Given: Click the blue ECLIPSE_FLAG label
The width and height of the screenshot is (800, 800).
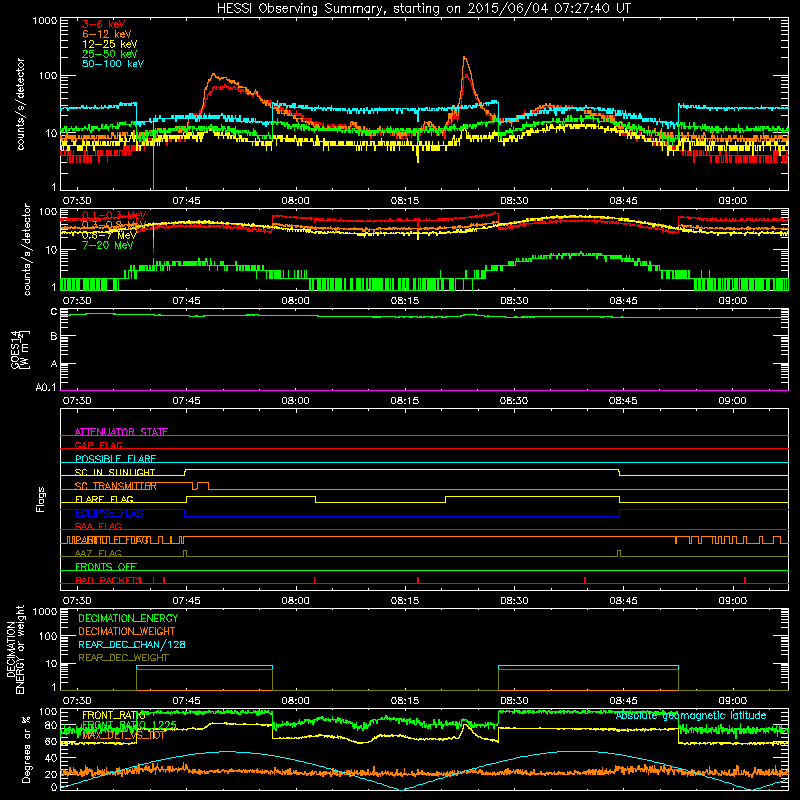Looking at the screenshot, I should pos(109,513).
